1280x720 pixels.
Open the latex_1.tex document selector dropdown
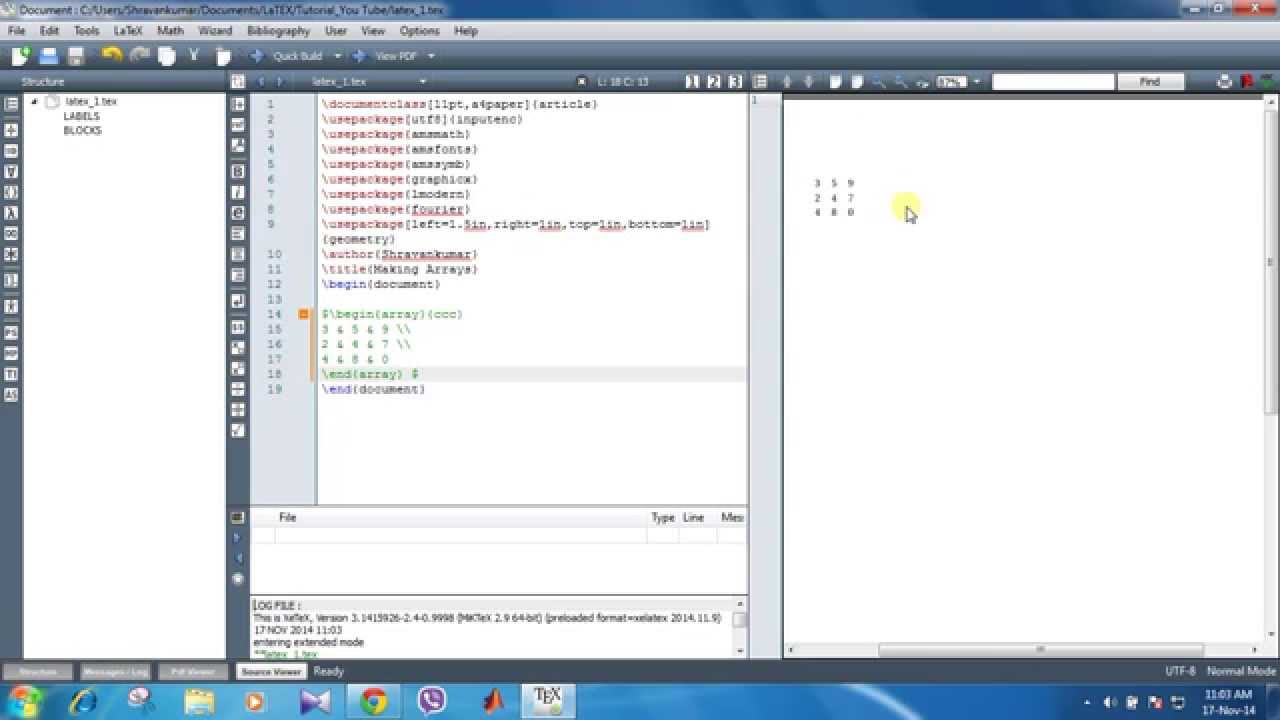pos(423,82)
